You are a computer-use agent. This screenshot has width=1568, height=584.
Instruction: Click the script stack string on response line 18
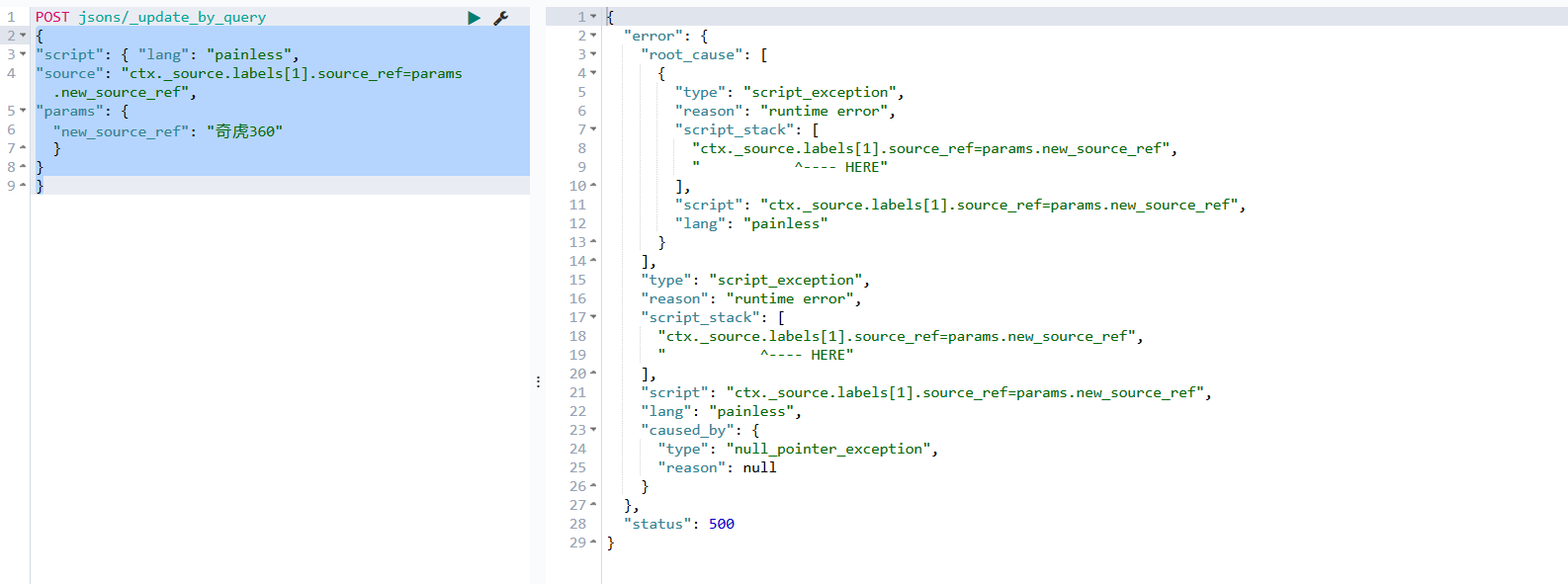tap(897, 336)
